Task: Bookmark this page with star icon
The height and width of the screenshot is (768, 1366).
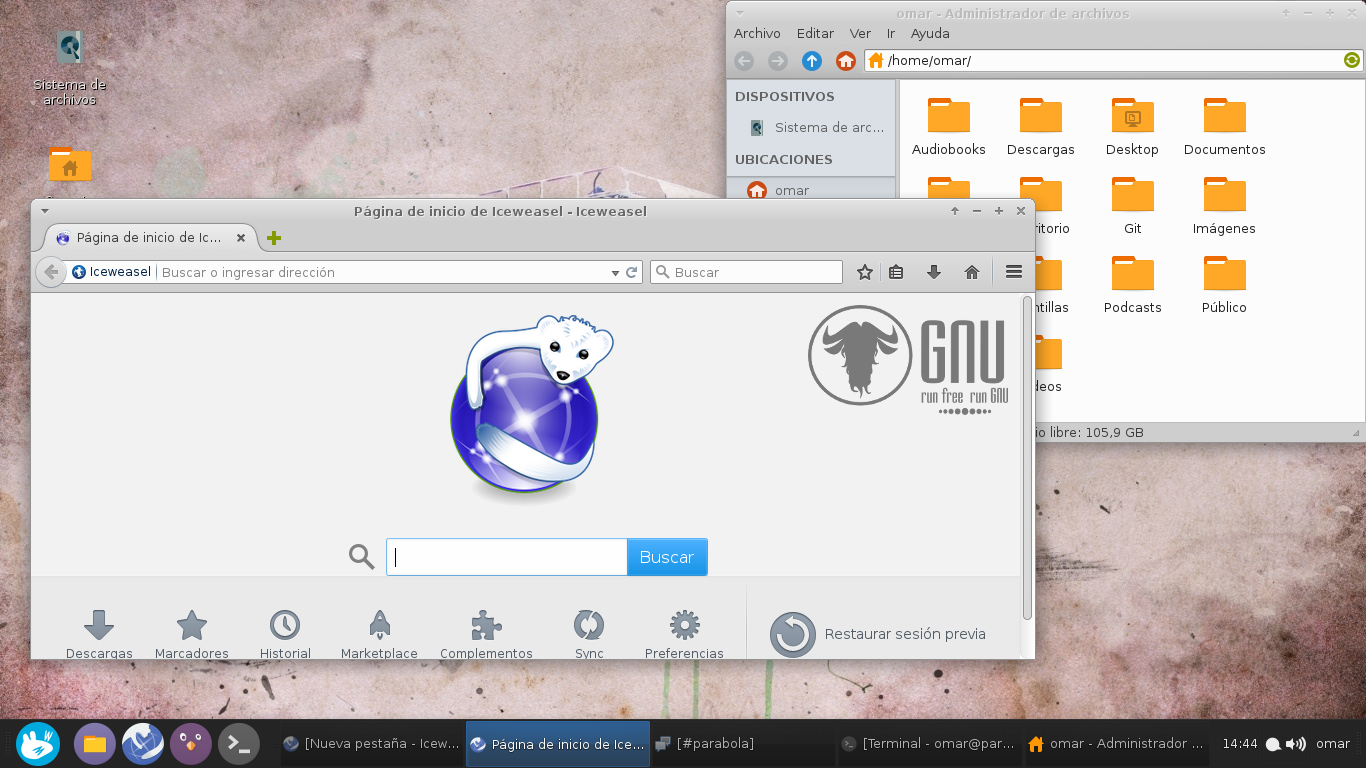Action: point(865,272)
